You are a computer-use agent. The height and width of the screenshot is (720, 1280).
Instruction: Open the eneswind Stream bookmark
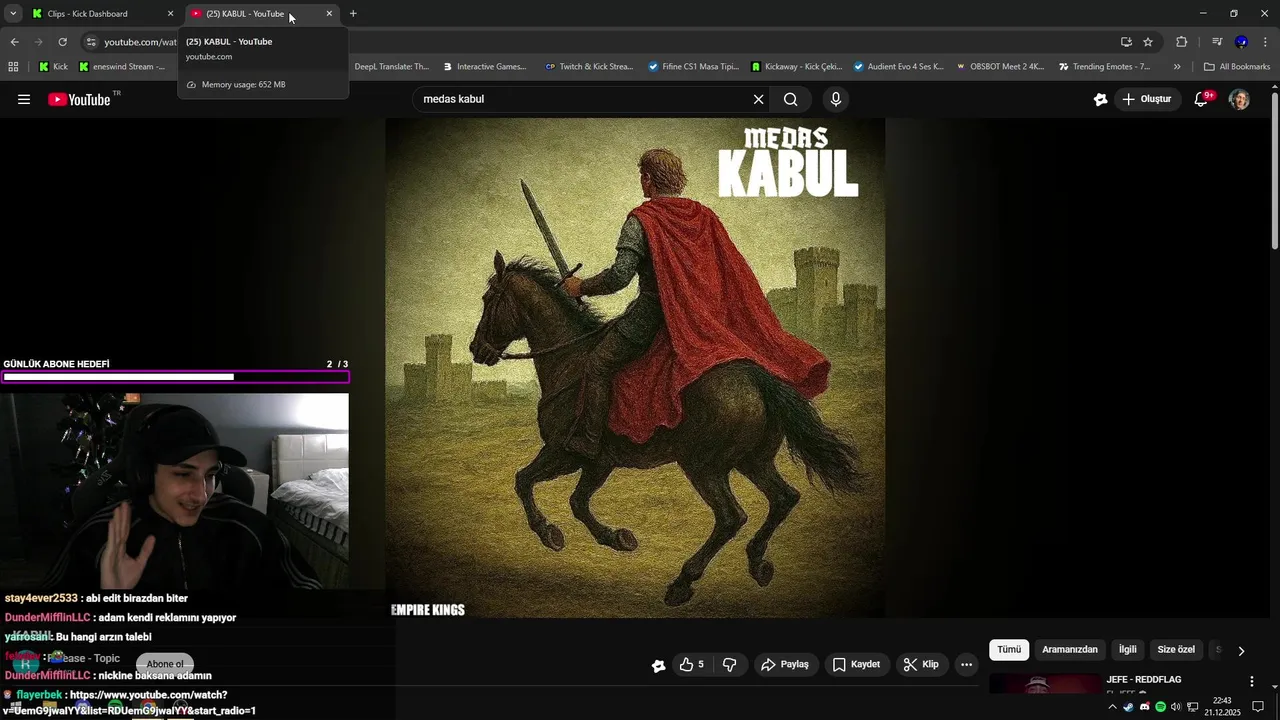tap(122, 67)
